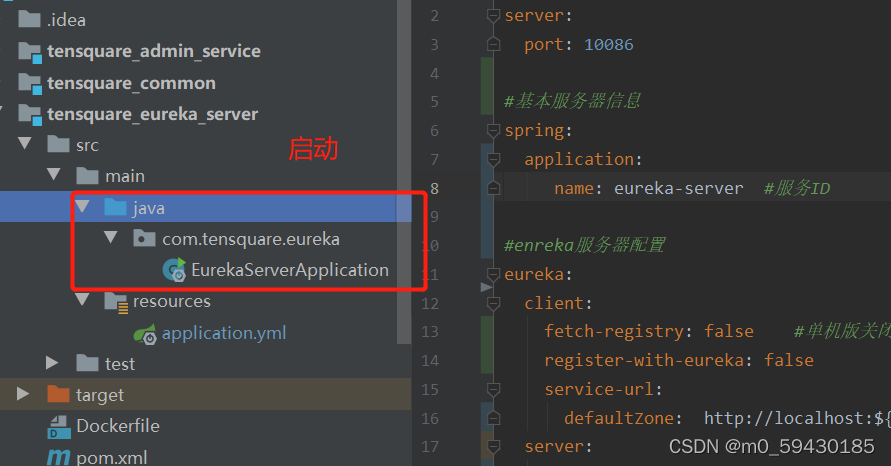Viewport: 891px width, 466px height.
Task: Select the target folder row
Action: (206, 394)
